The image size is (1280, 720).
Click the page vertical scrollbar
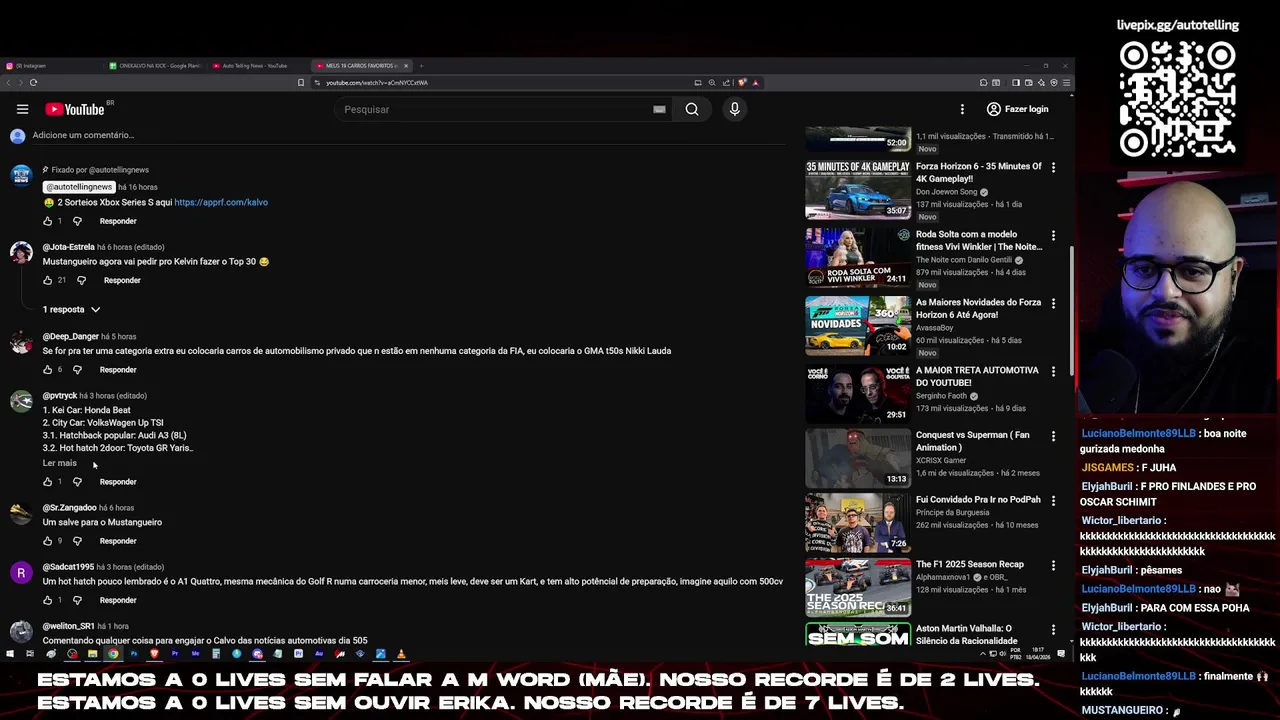click(1071, 310)
